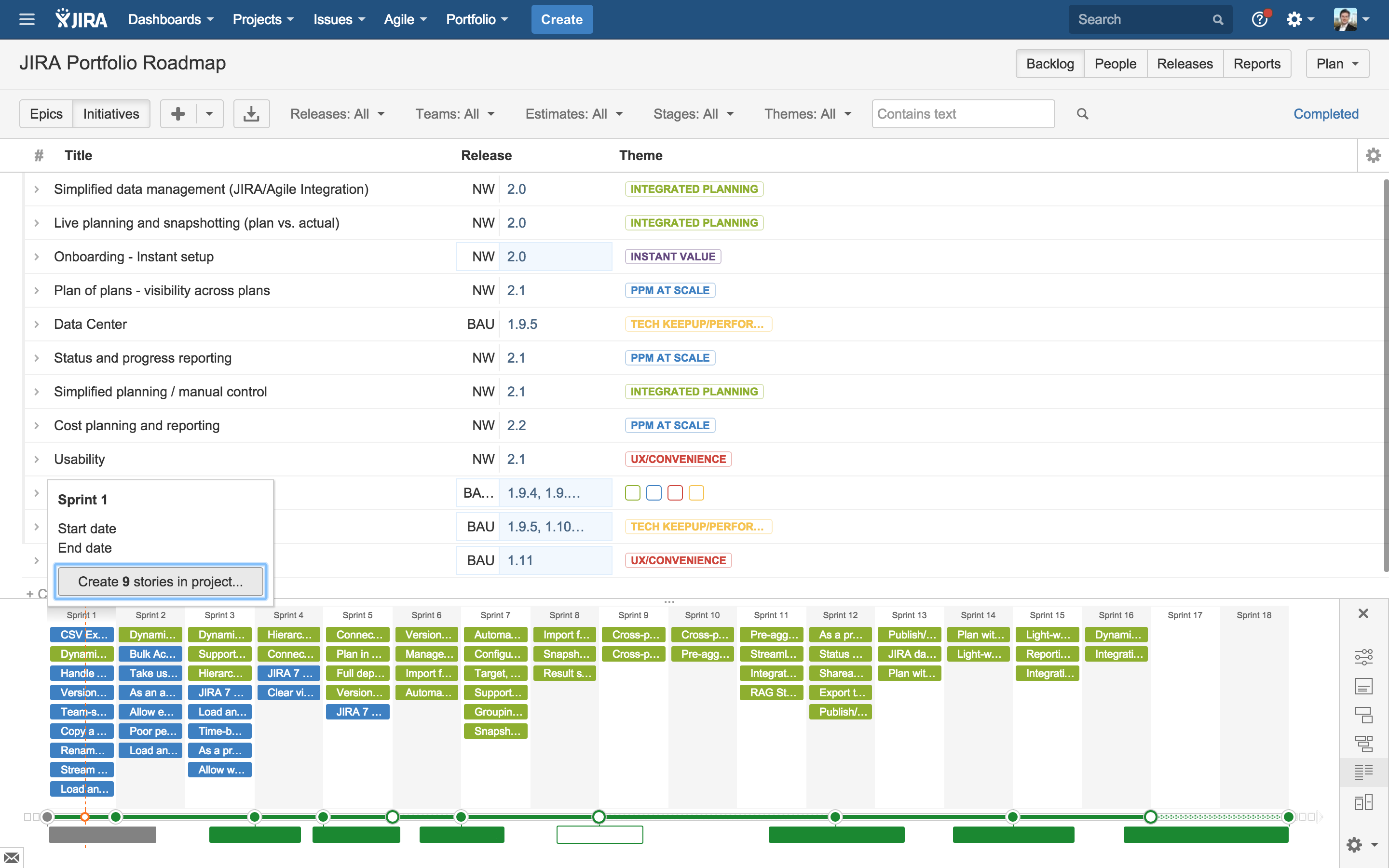Open the Projects menu
1389x868 pixels.
coord(263,19)
